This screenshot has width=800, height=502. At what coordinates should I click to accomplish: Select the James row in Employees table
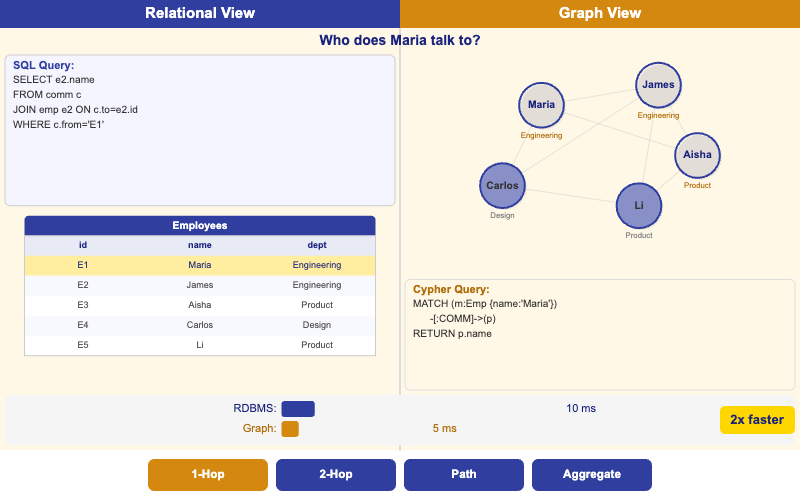tap(199, 285)
